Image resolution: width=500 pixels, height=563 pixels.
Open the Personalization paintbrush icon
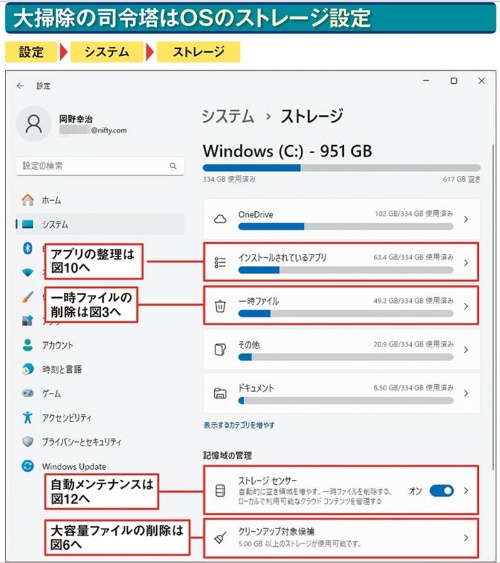pos(28,297)
